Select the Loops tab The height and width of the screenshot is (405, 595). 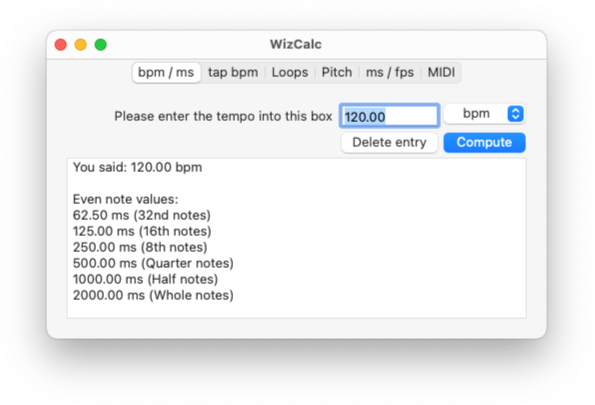pos(290,72)
